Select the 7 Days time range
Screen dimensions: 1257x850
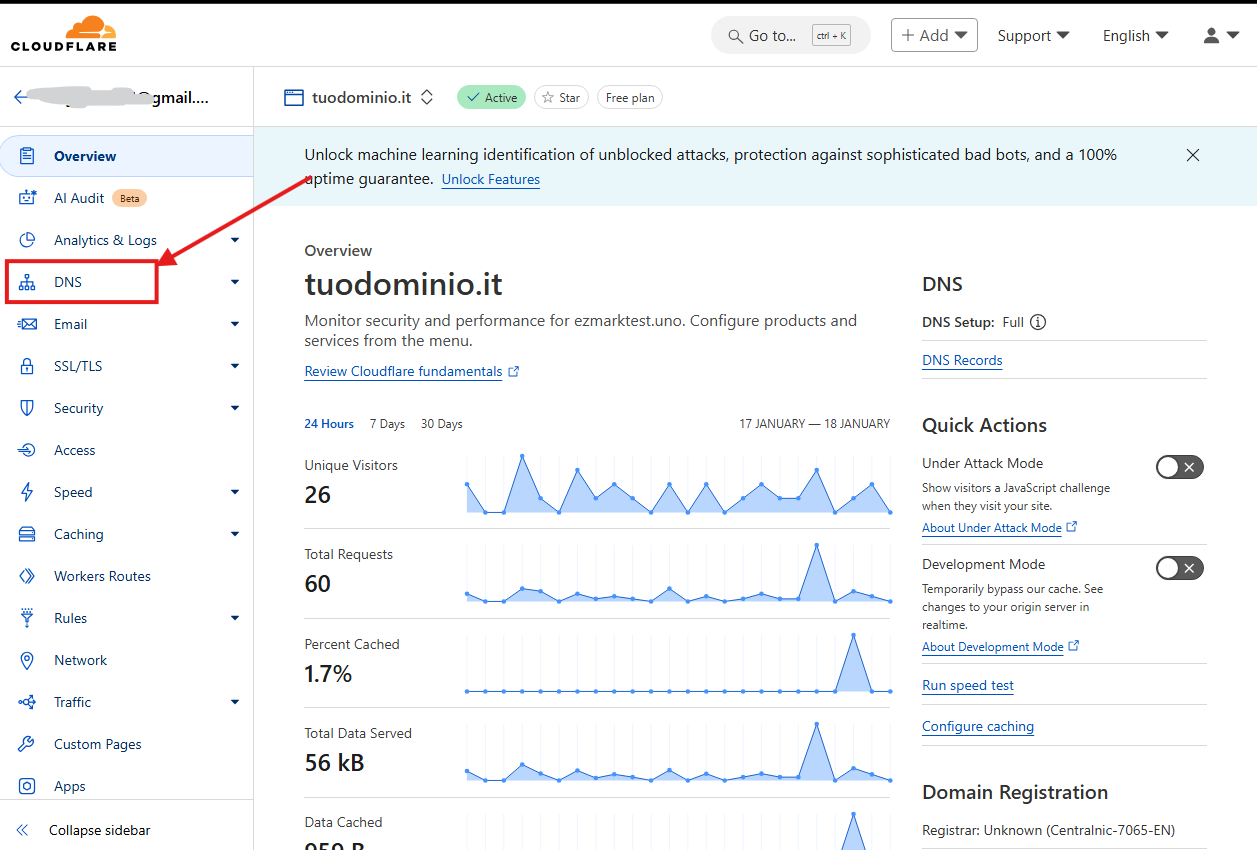pos(387,424)
